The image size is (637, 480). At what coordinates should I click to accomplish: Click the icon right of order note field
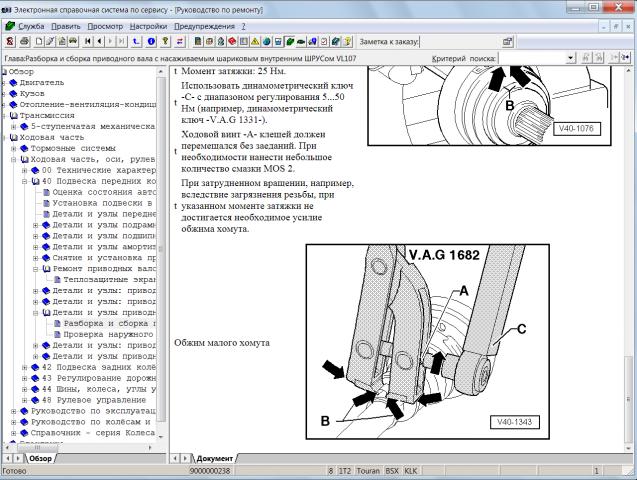point(507,41)
